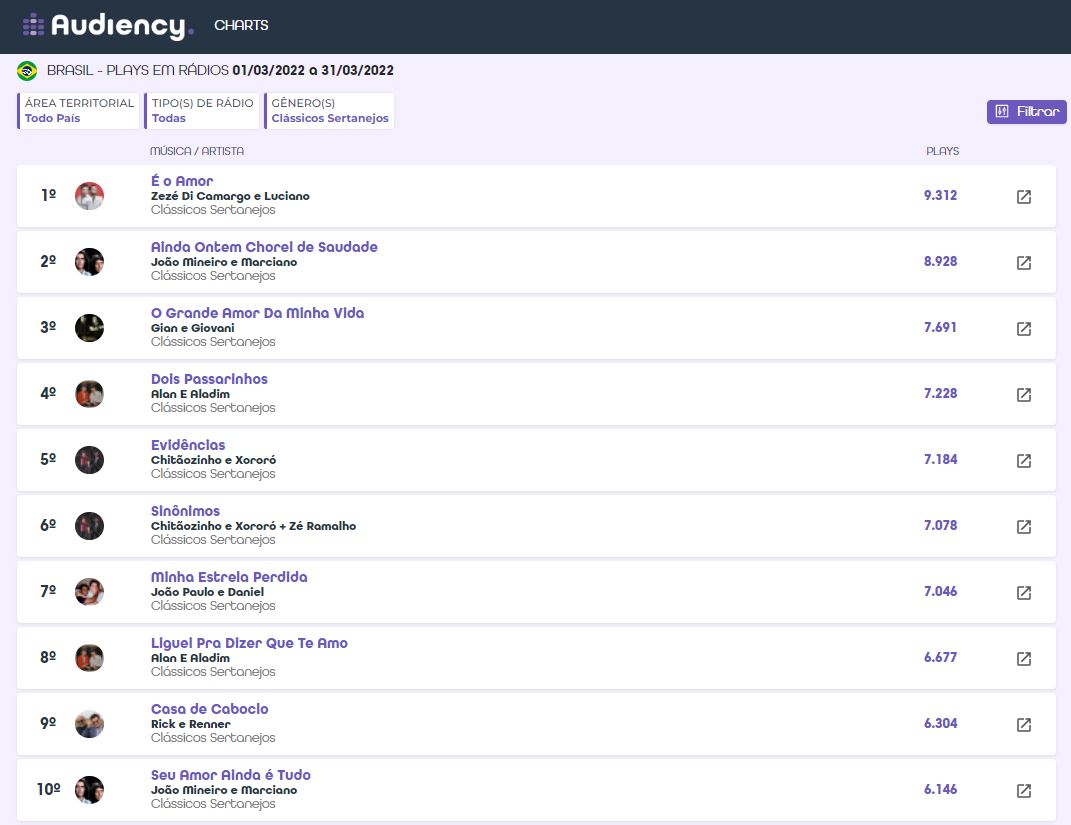Click play count 7.184
This screenshot has height=825, width=1071.
pyautogui.click(x=941, y=460)
